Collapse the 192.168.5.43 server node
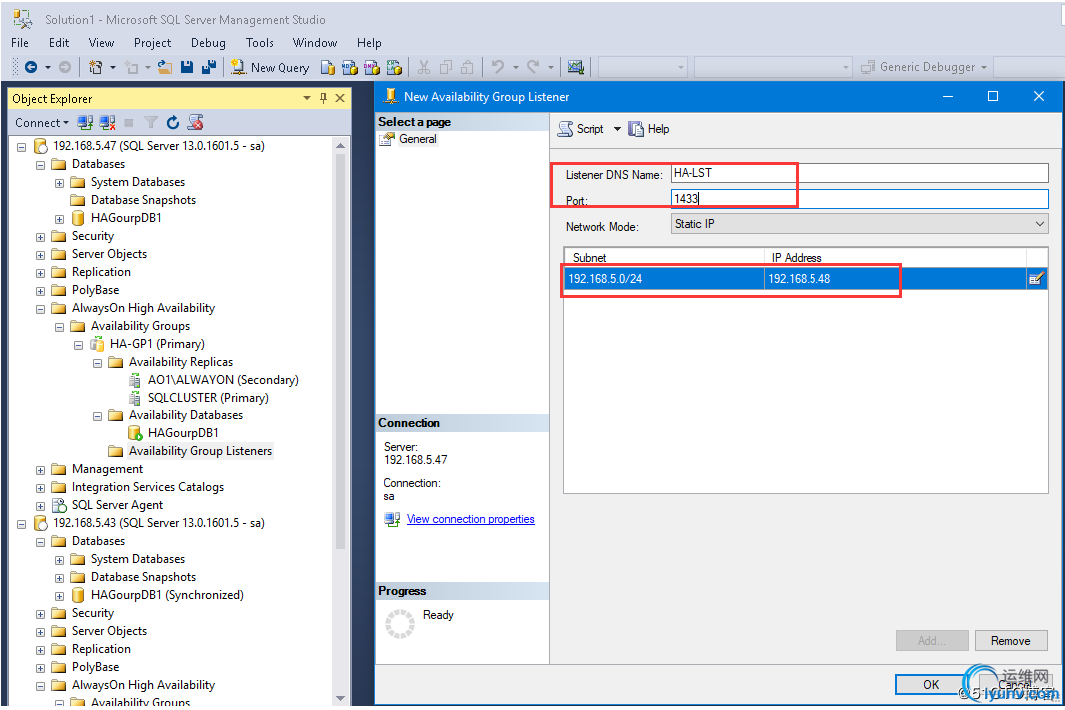This screenshot has height=710, width=1065. [x=22, y=524]
